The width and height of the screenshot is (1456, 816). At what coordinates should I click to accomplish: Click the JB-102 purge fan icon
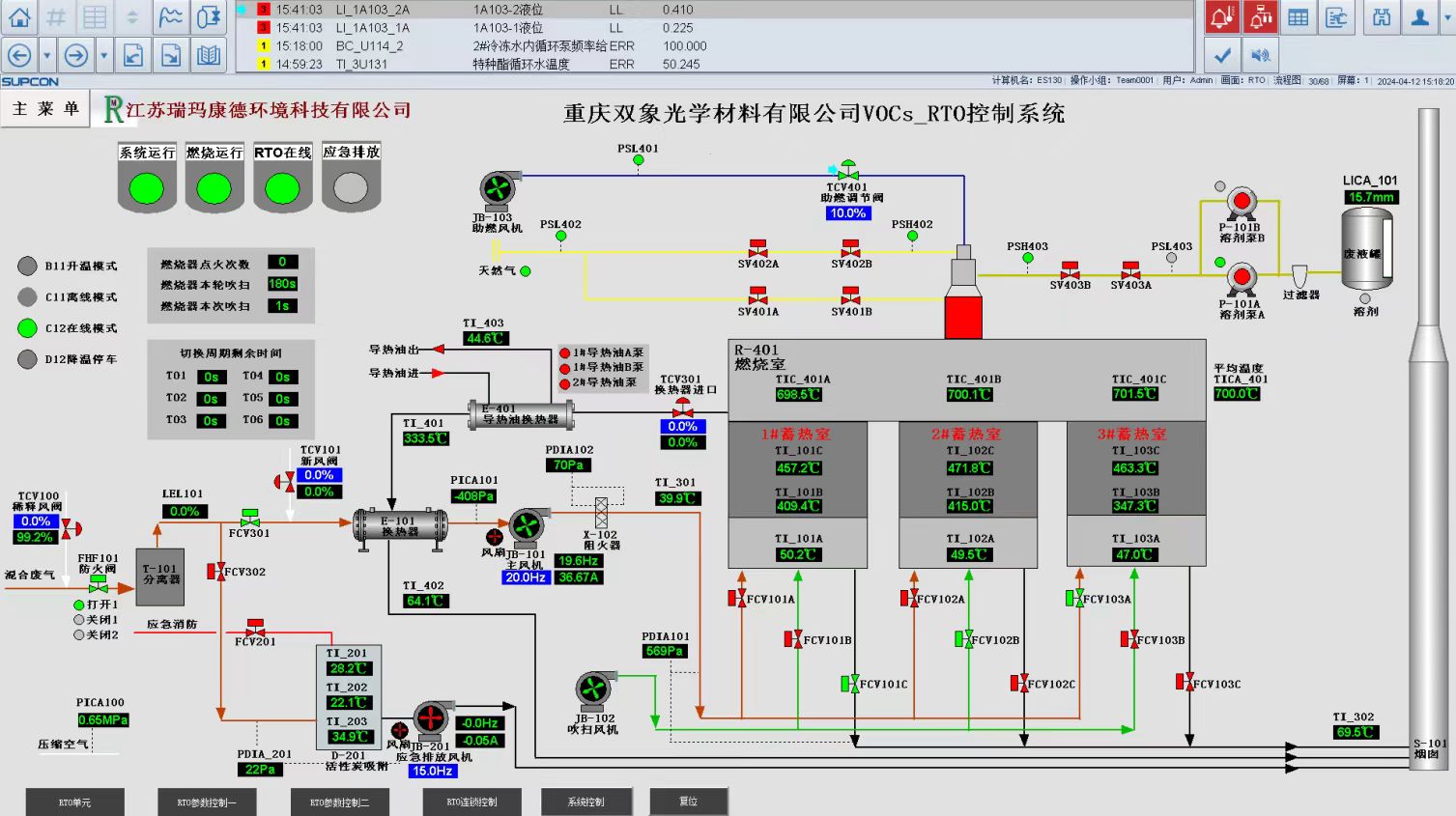(x=594, y=691)
